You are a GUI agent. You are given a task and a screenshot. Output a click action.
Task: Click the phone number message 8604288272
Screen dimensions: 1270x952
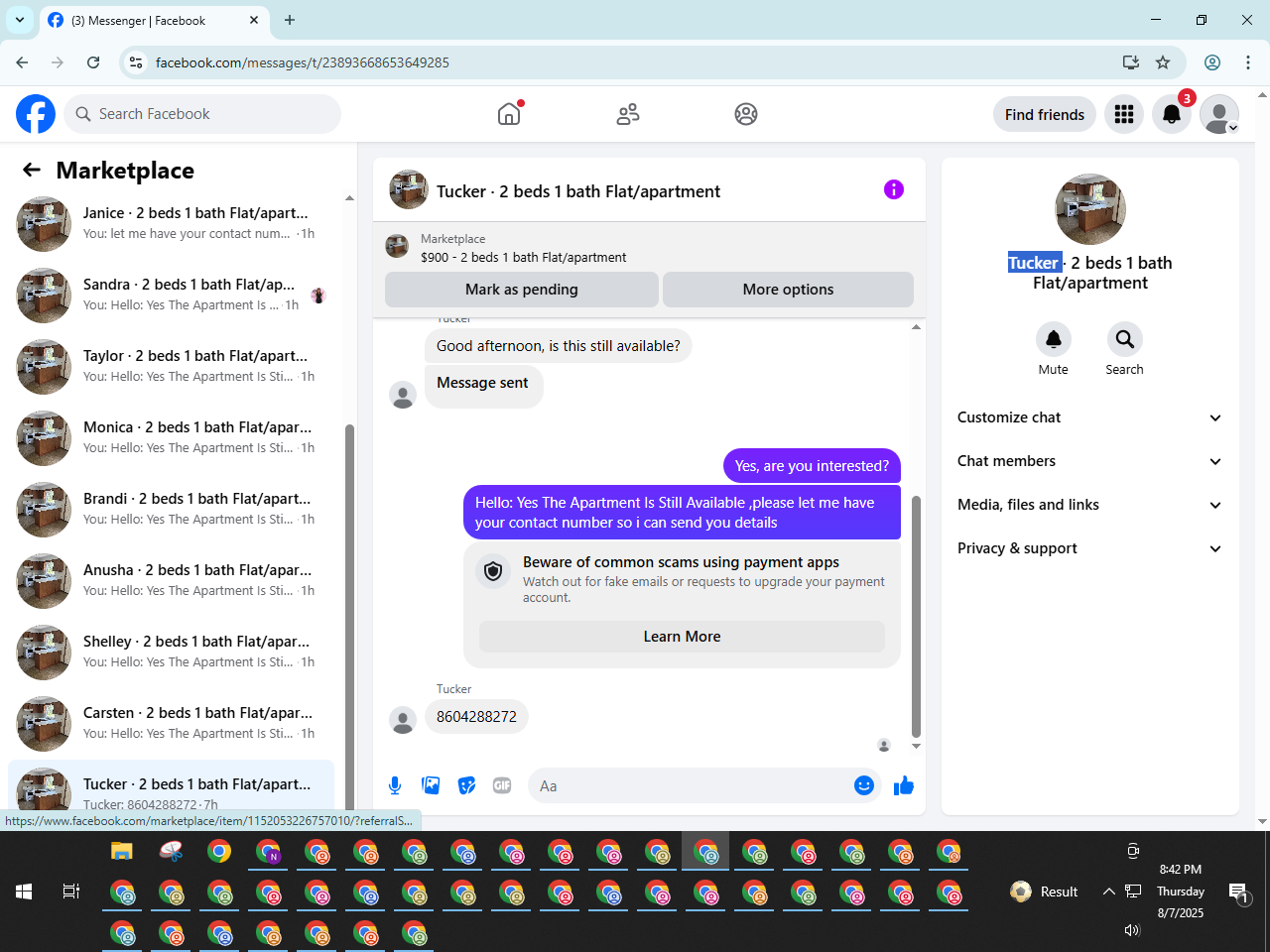tap(476, 717)
